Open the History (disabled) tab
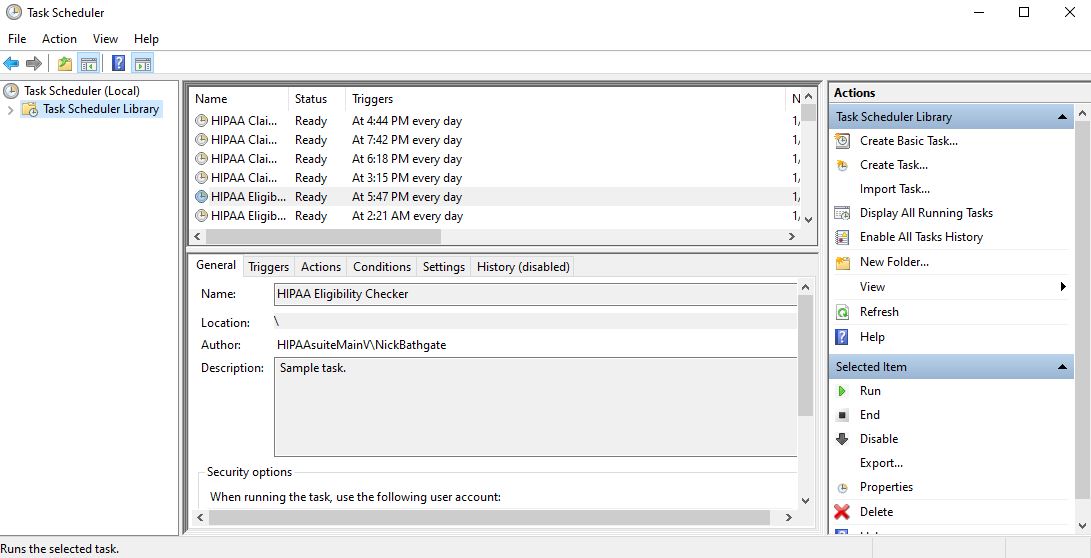 click(x=523, y=267)
